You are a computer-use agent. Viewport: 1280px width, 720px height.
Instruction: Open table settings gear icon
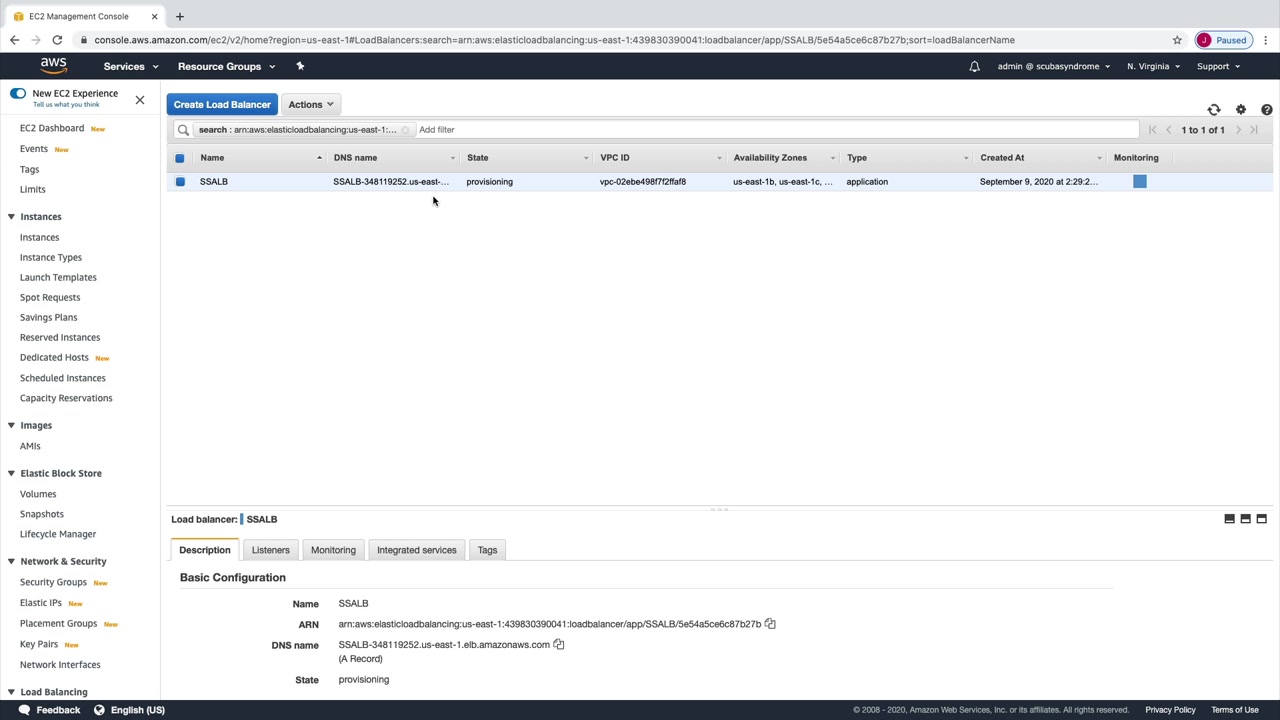[x=1241, y=110]
